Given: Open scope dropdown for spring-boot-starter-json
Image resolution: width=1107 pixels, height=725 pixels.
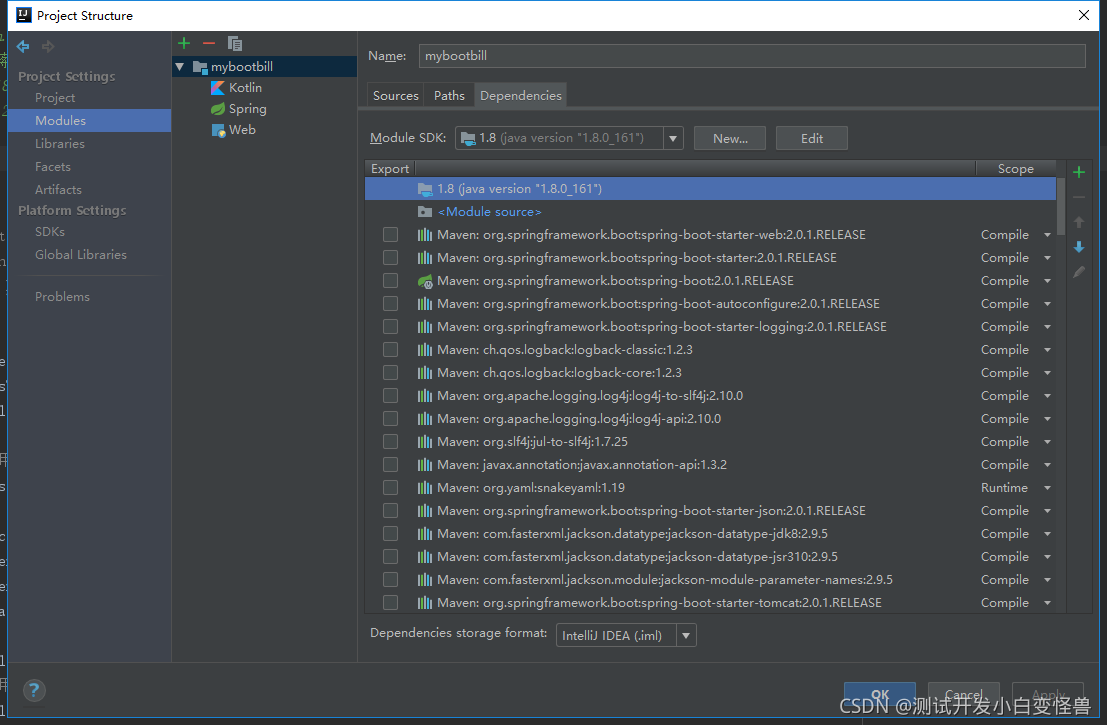Looking at the screenshot, I should [x=1048, y=511].
